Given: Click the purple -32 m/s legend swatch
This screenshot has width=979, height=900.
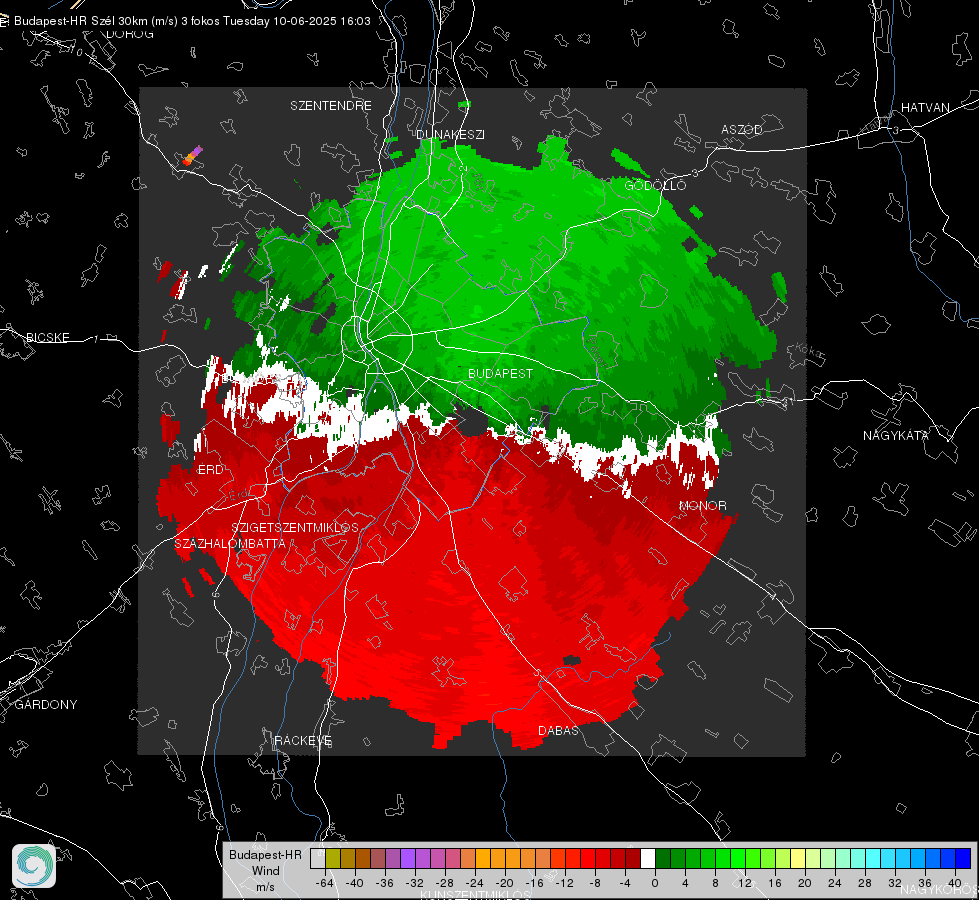Looking at the screenshot, I should [408, 858].
